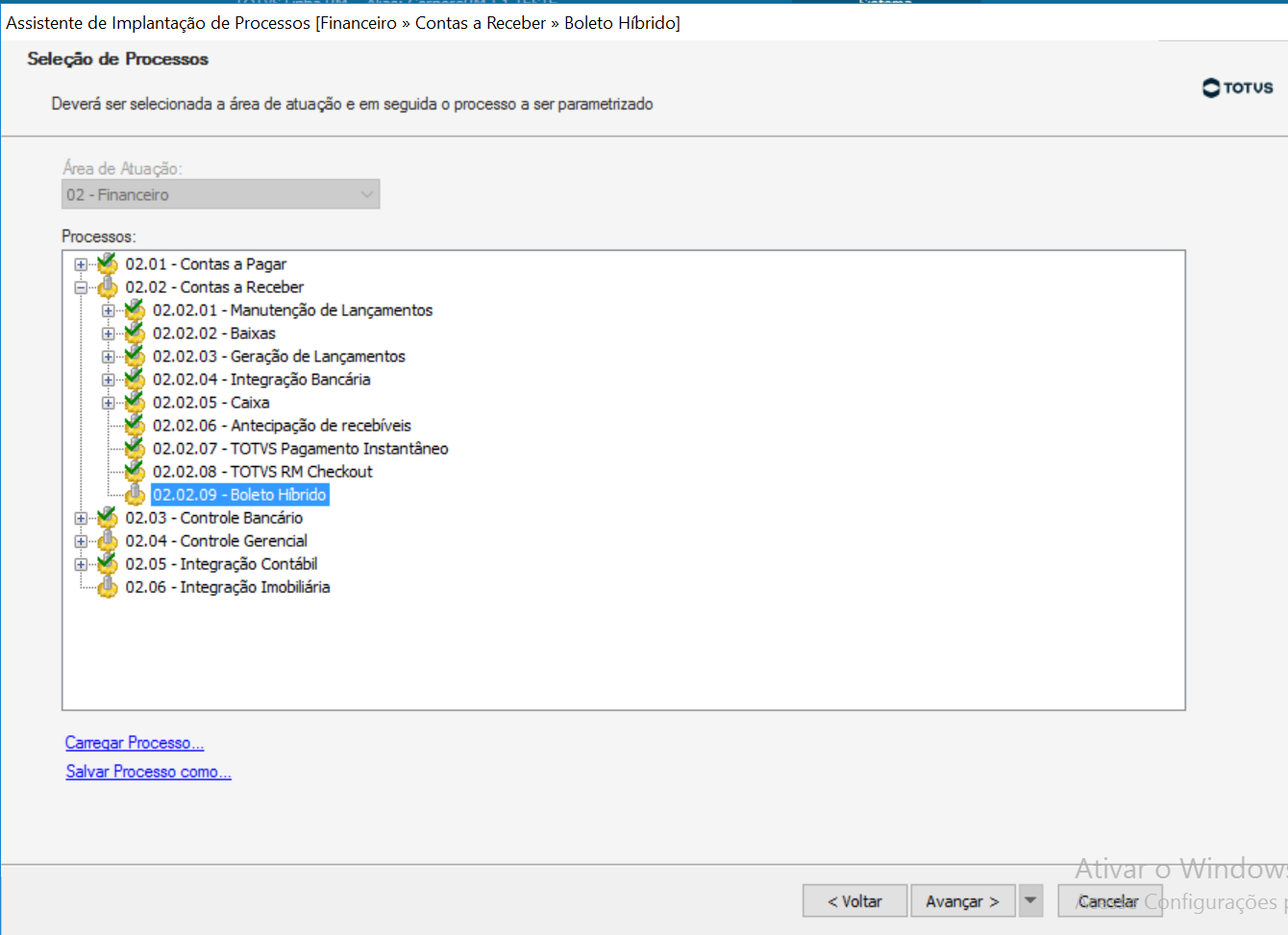Advance with the Avançar button

point(963,900)
